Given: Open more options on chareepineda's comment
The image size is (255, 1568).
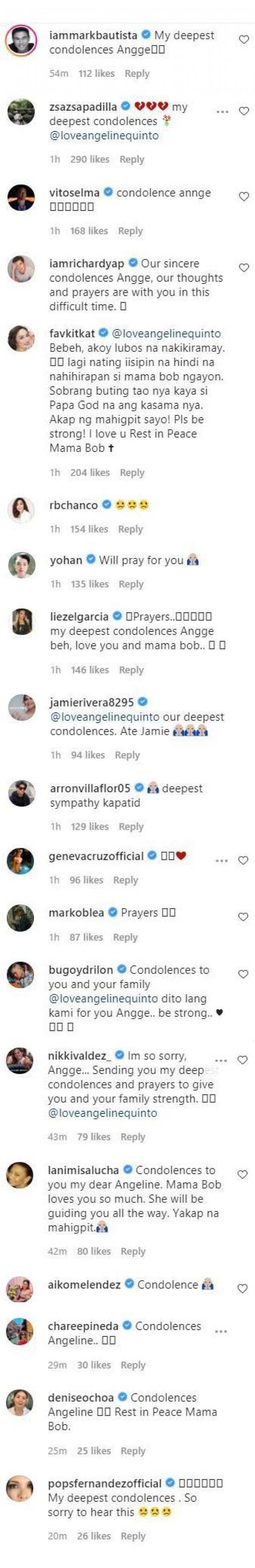Looking at the screenshot, I should tap(221, 1331).
